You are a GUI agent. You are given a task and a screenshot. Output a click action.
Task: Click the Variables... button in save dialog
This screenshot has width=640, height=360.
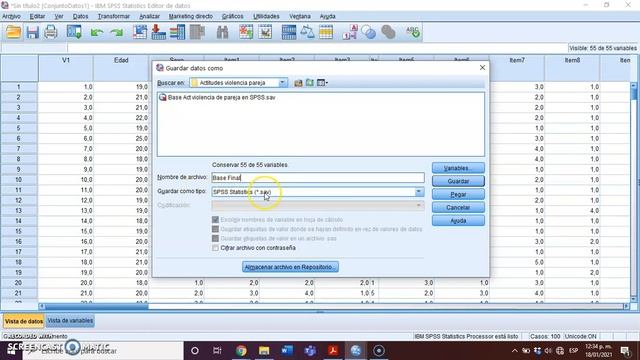click(x=458, y=168)
